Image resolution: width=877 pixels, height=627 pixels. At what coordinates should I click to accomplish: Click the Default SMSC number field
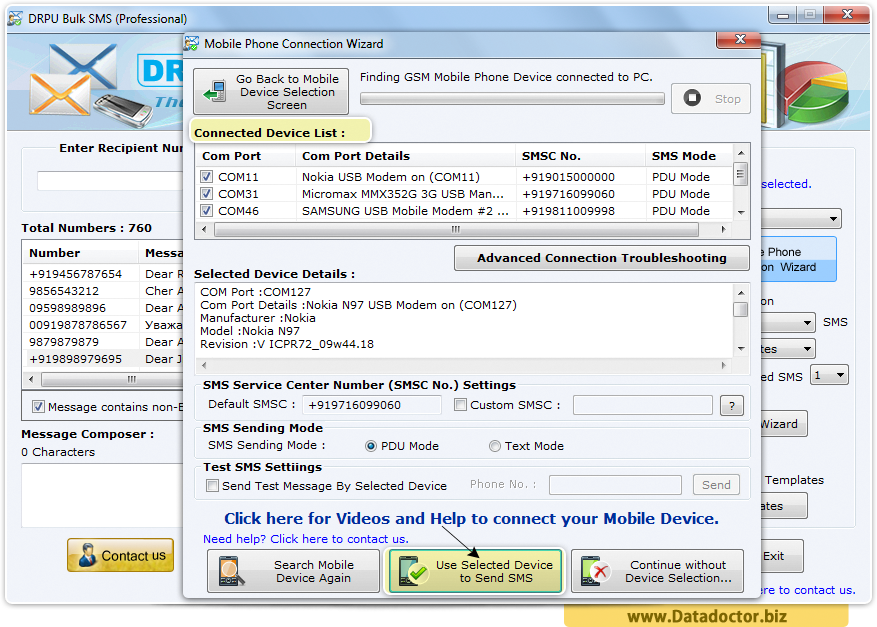click(x=371, y=405)
